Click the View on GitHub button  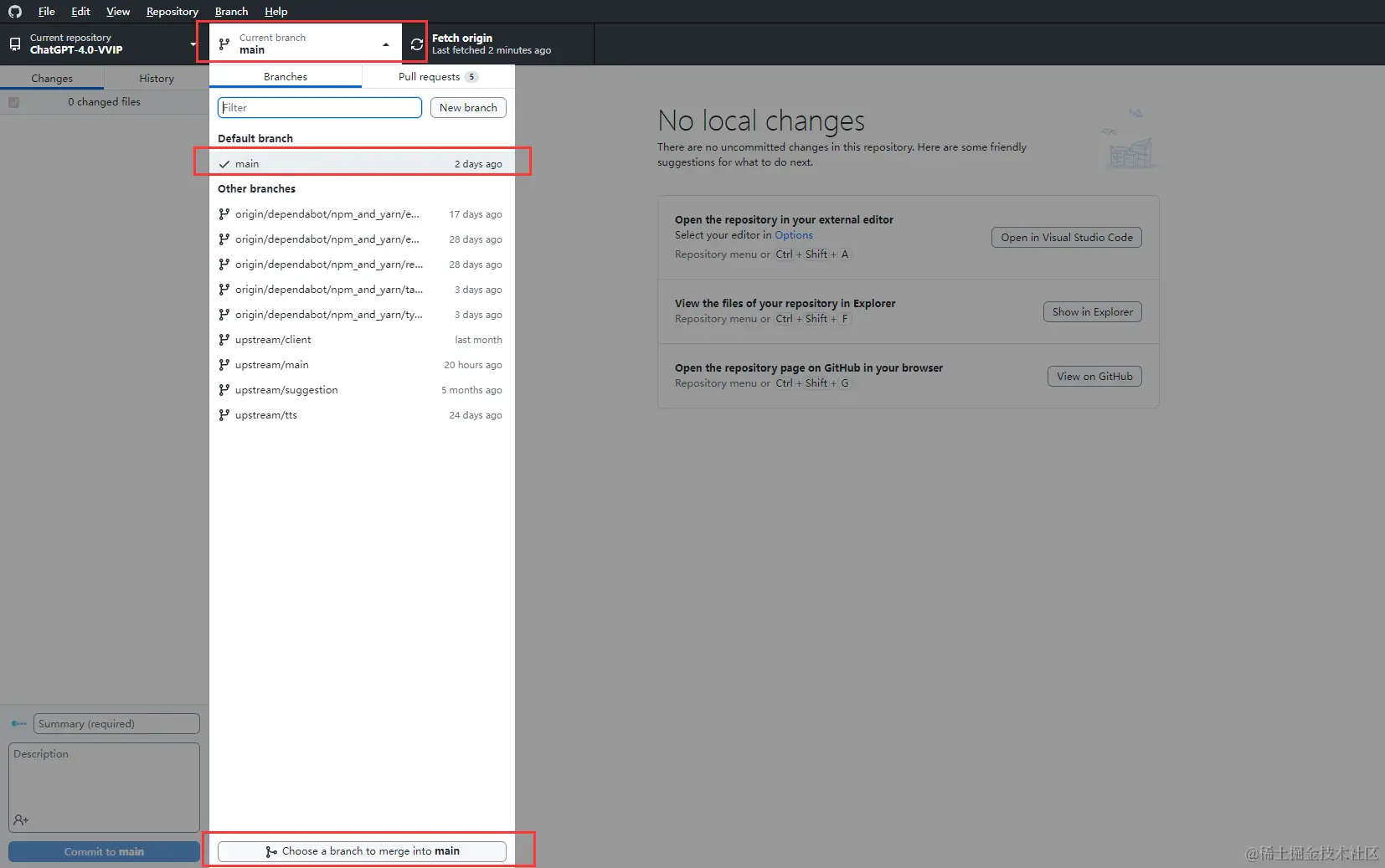[1094, 377]
